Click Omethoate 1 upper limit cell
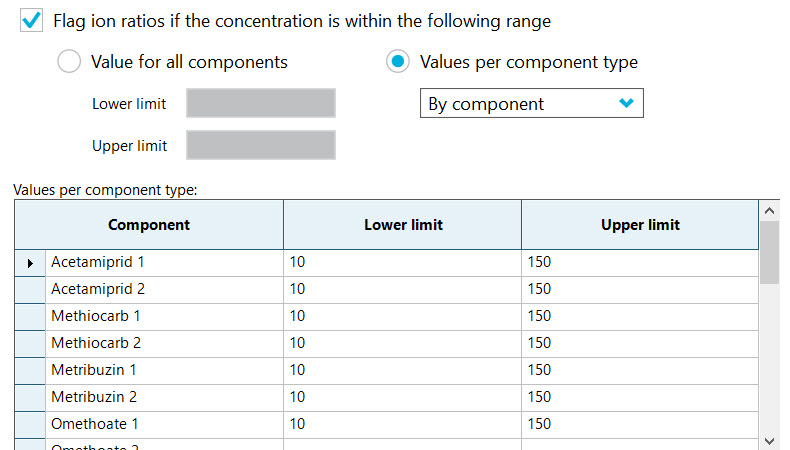Screen dimensions: 790x450 (x=640, y=424)
